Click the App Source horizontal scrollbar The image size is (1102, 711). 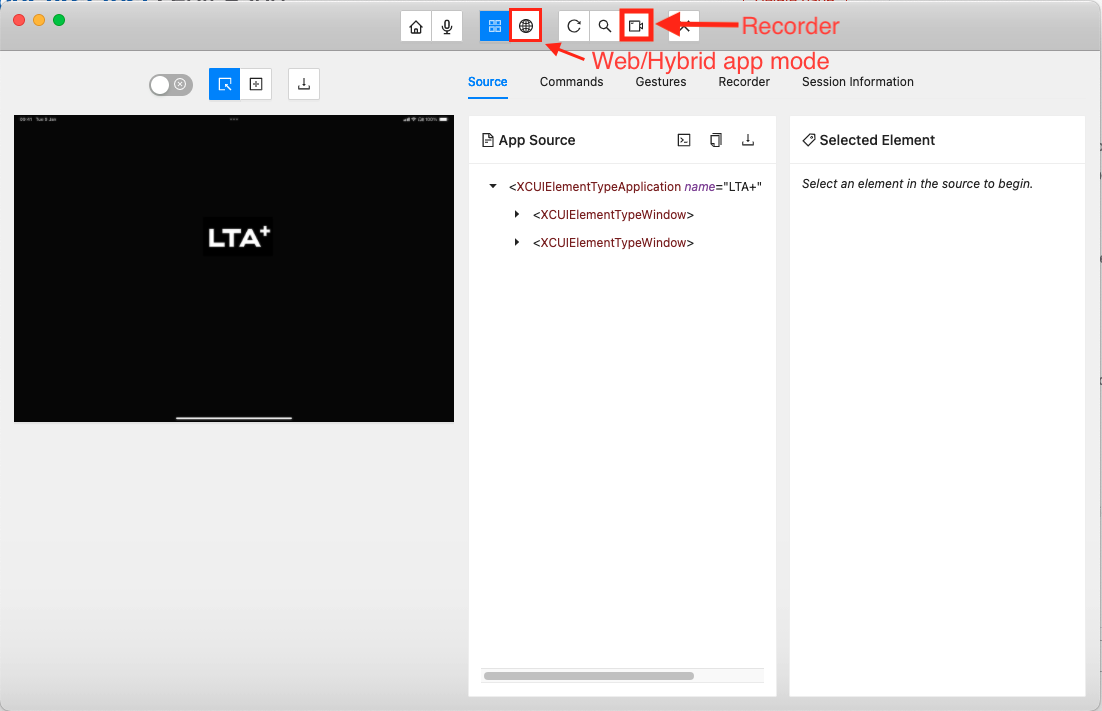(589, 676)
